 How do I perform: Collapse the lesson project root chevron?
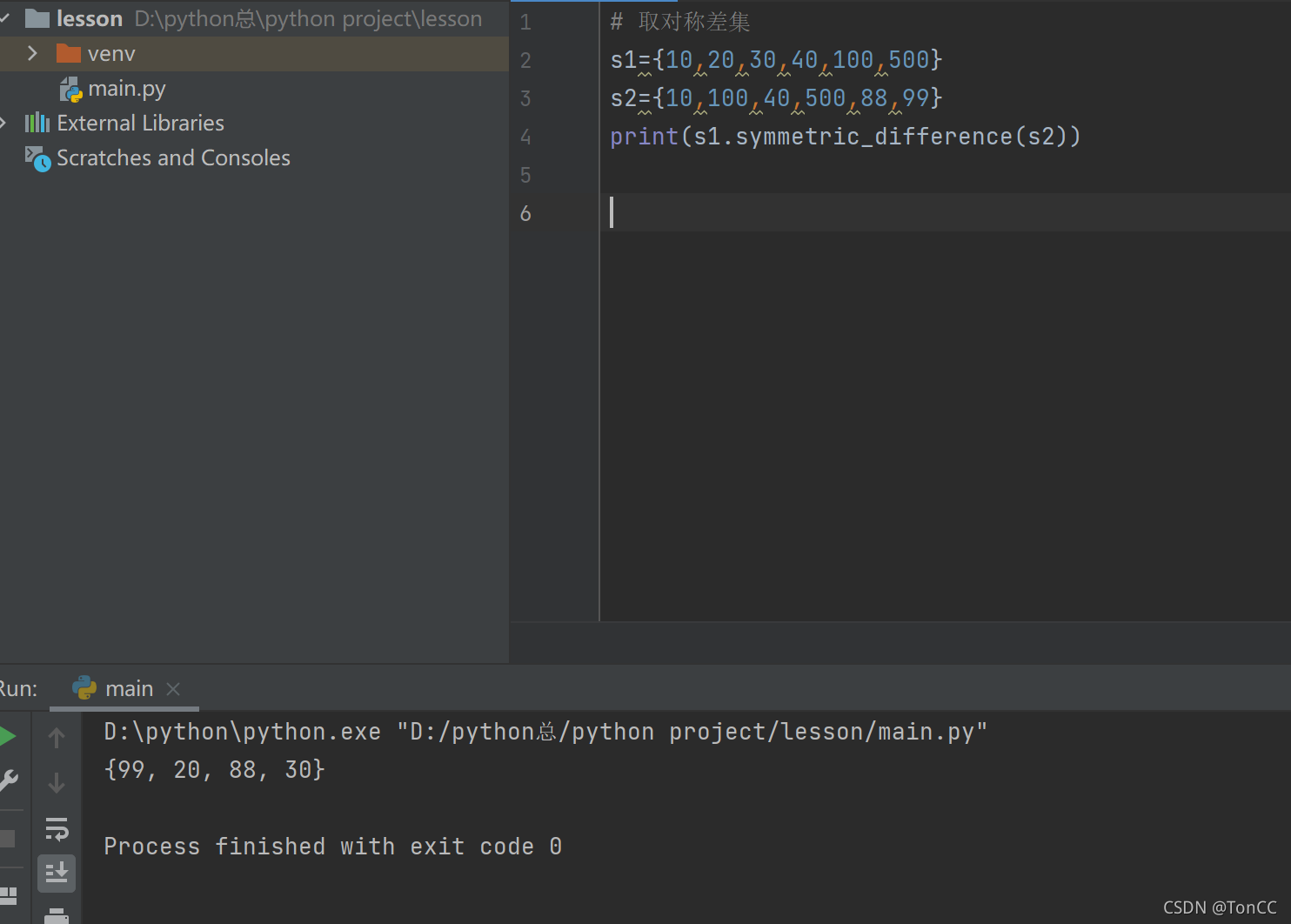(x=5, y=18)
